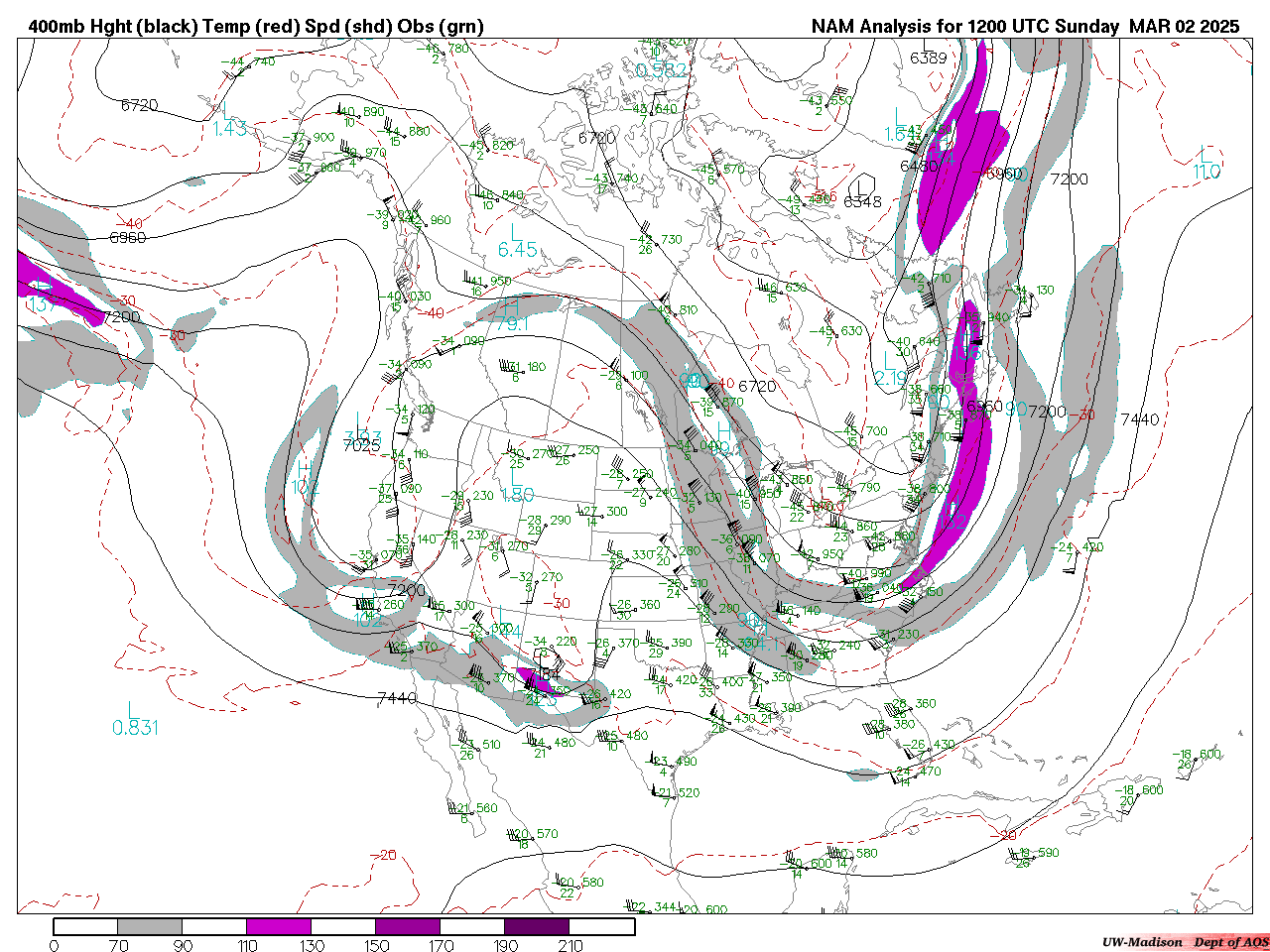The image size is (1270, 952).
Task: Click the L 2.19 low marker
Action: 891,369
